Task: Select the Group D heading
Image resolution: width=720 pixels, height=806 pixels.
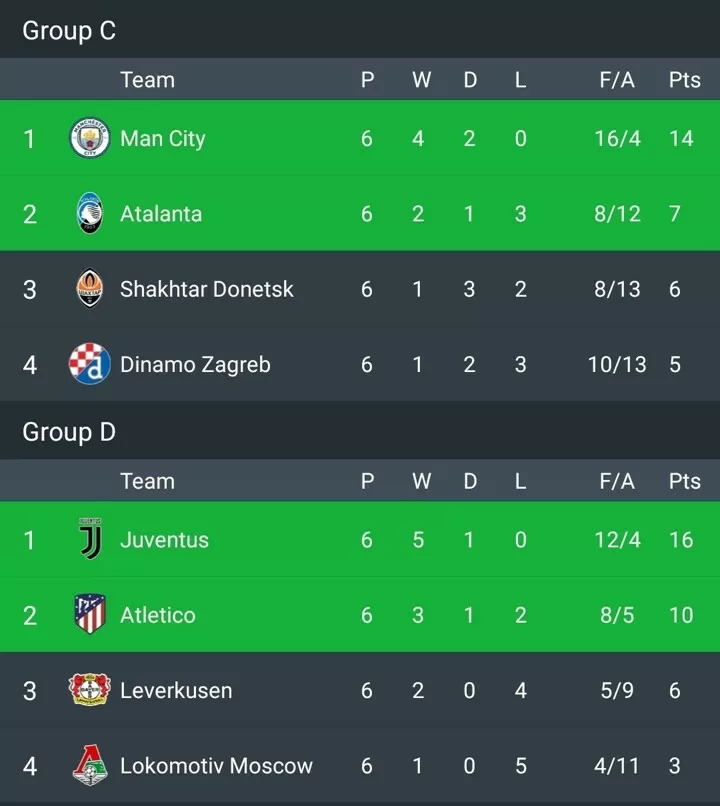Action: (x=69, y=432)
